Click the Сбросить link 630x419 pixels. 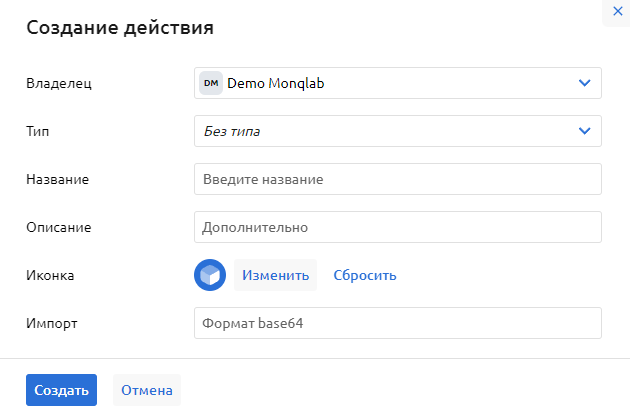tap(365, 275)
